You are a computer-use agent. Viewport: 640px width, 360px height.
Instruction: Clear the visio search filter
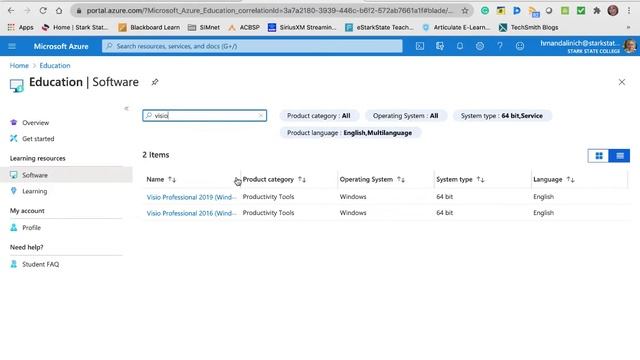point(260,116)
